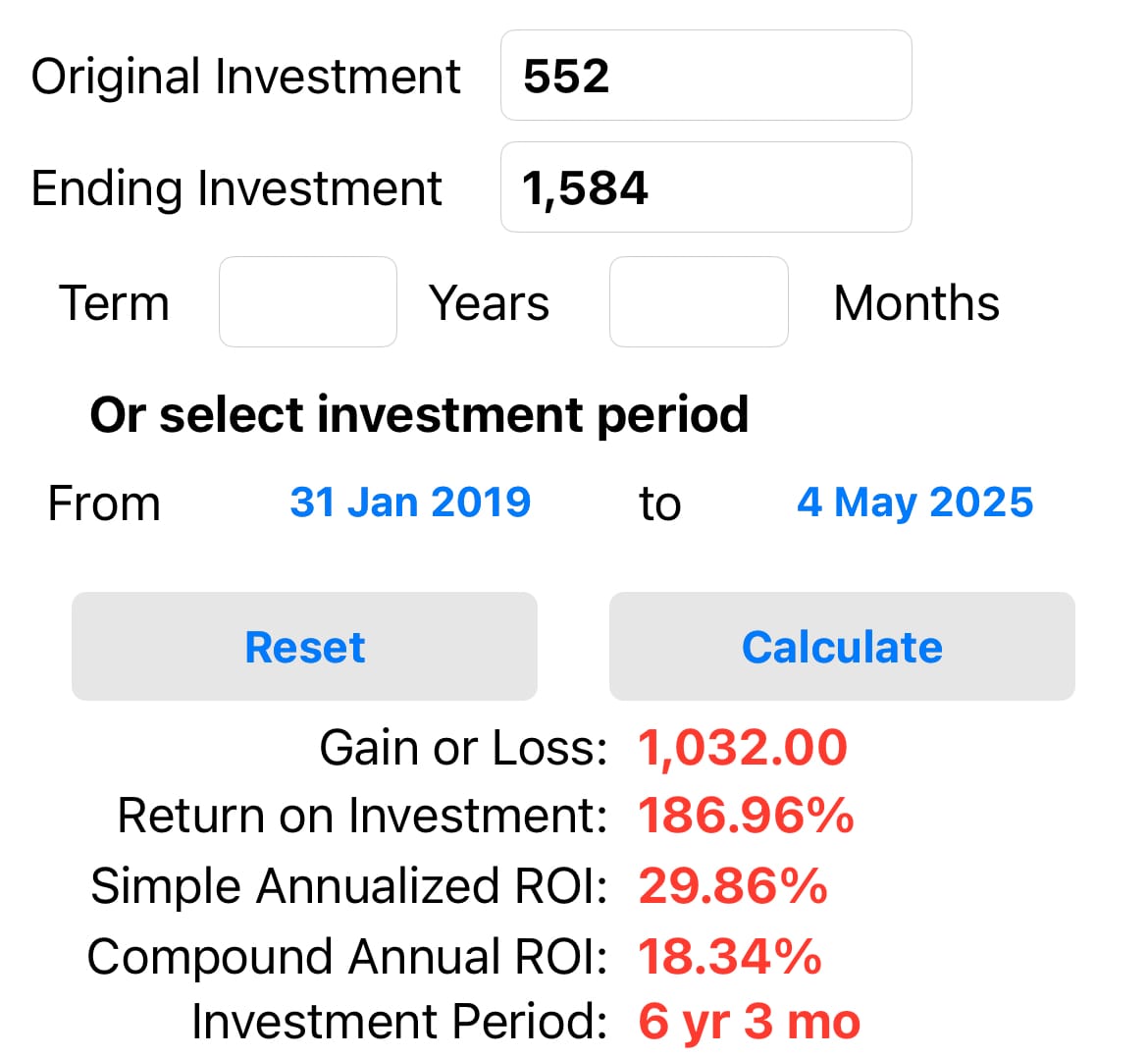Image resolution: width=1148 pixels, height=1057 pixels.
Task: Click the Months label
Action: [x=916, y=303]
